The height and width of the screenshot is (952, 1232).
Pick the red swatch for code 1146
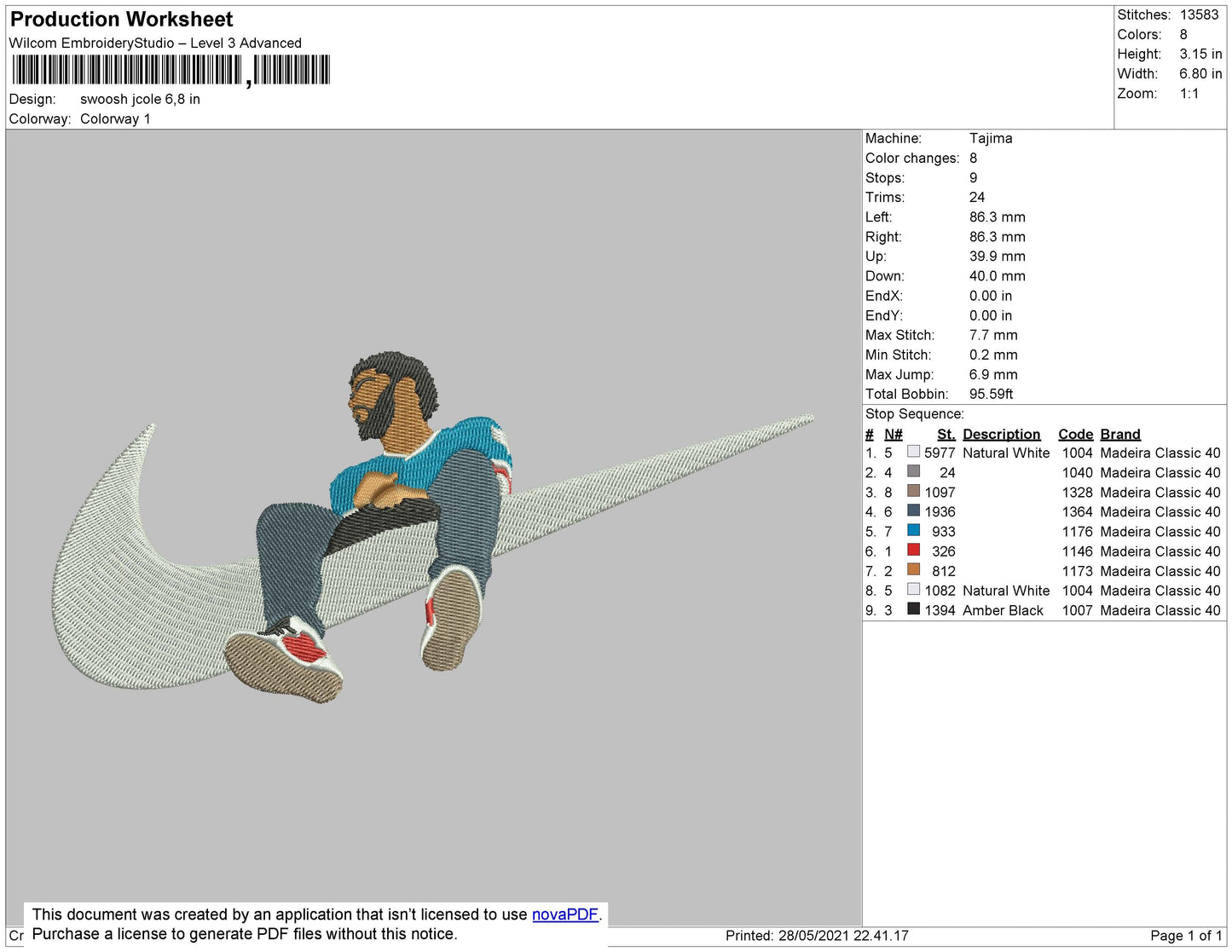(x=913, y=550)
